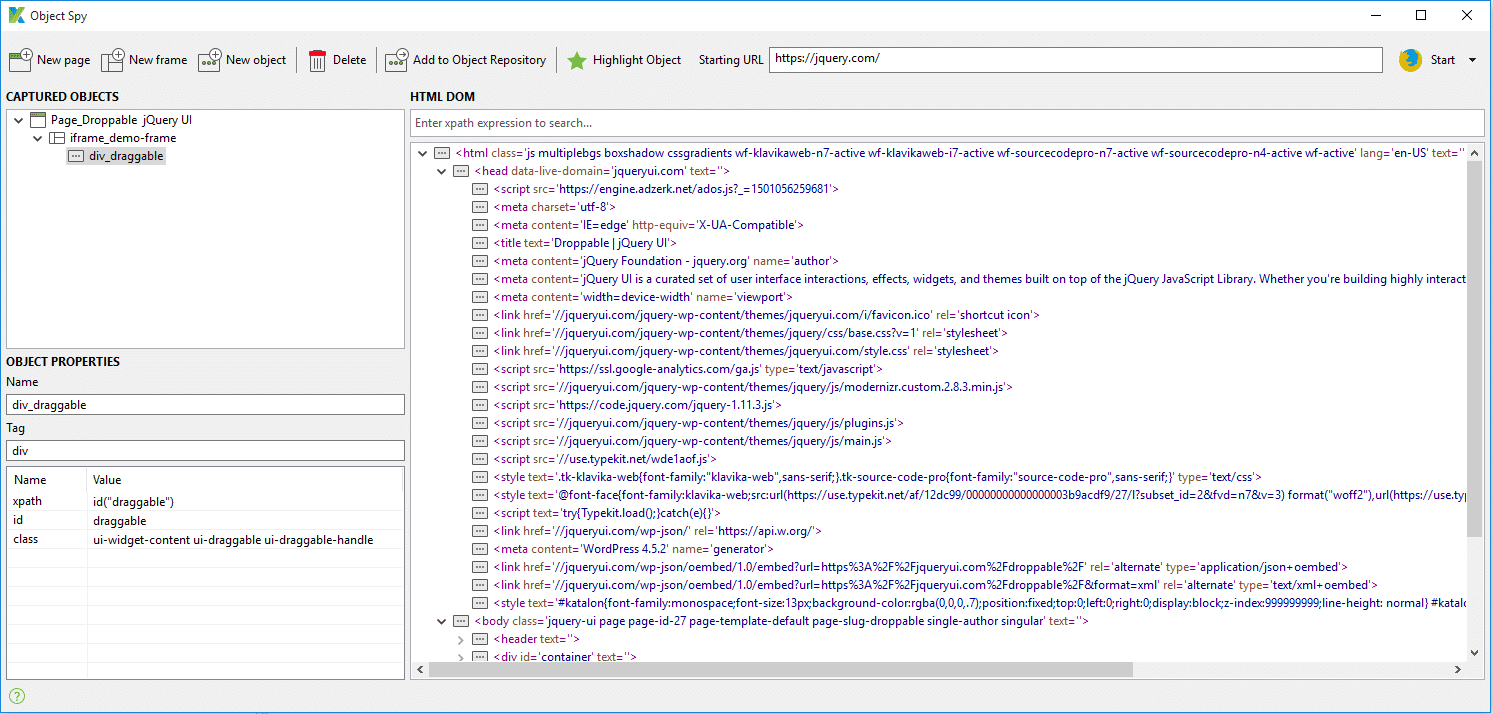Expand the header element in DOM tree

pyautogui.click(x=461, y=639)
